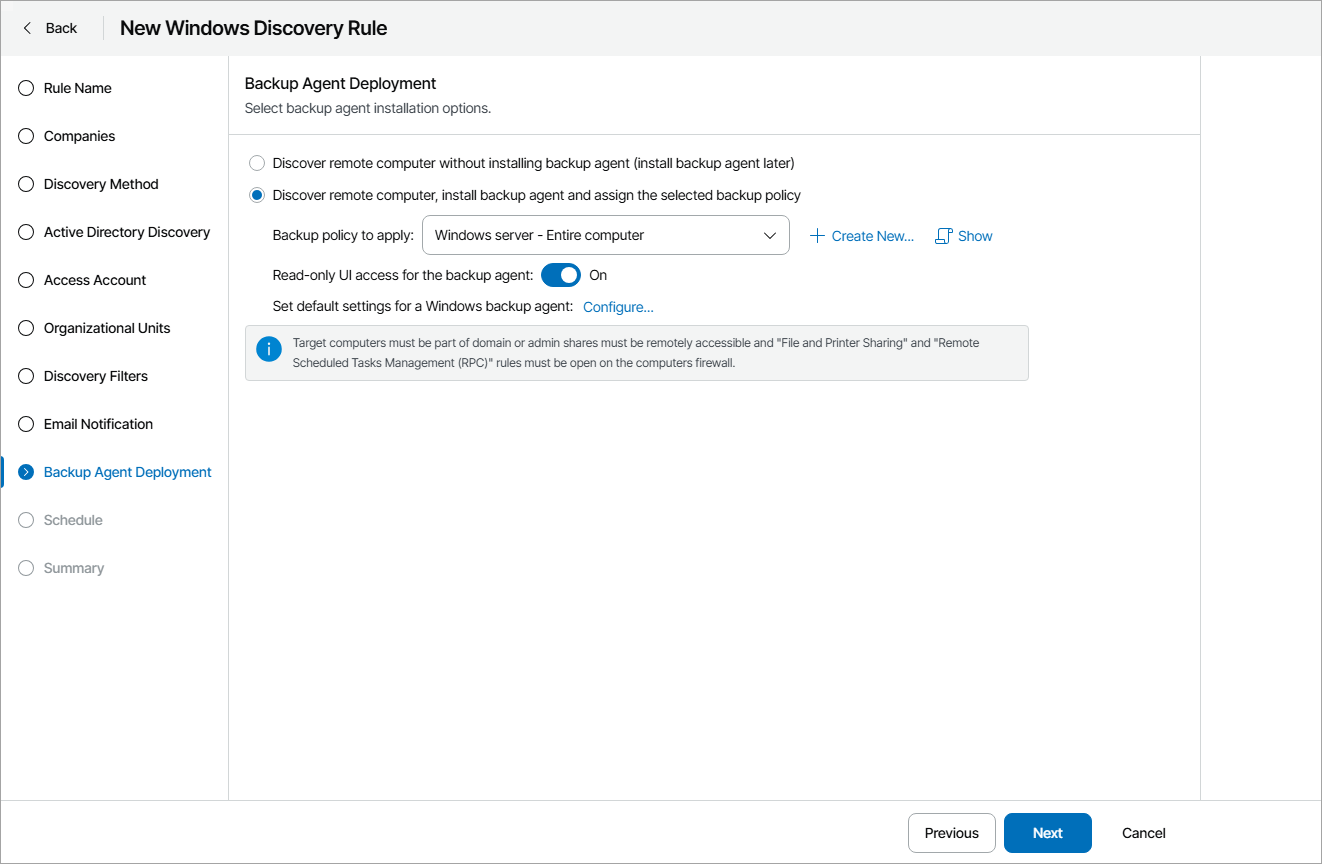Click the Back arrow icon
Image resolution: width=1322 pixels, height=864 pixels.
[27, 28]
